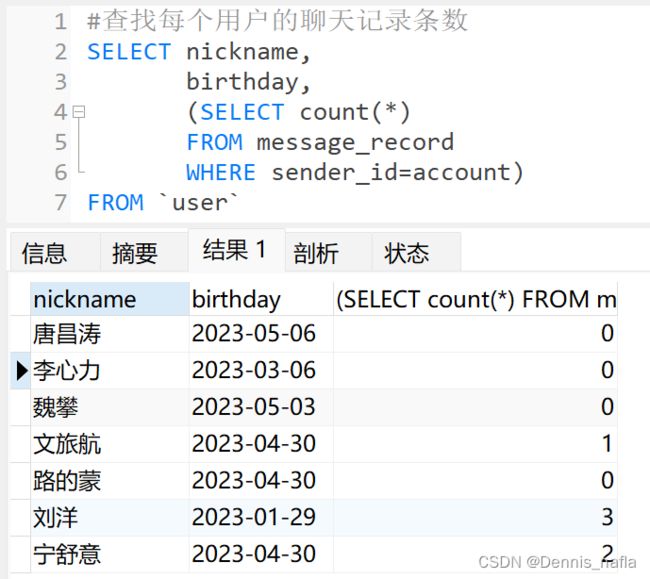Screen dimensions: 650x579
Task: Collapse the subquery code fold at line 4
Action: 79,112
